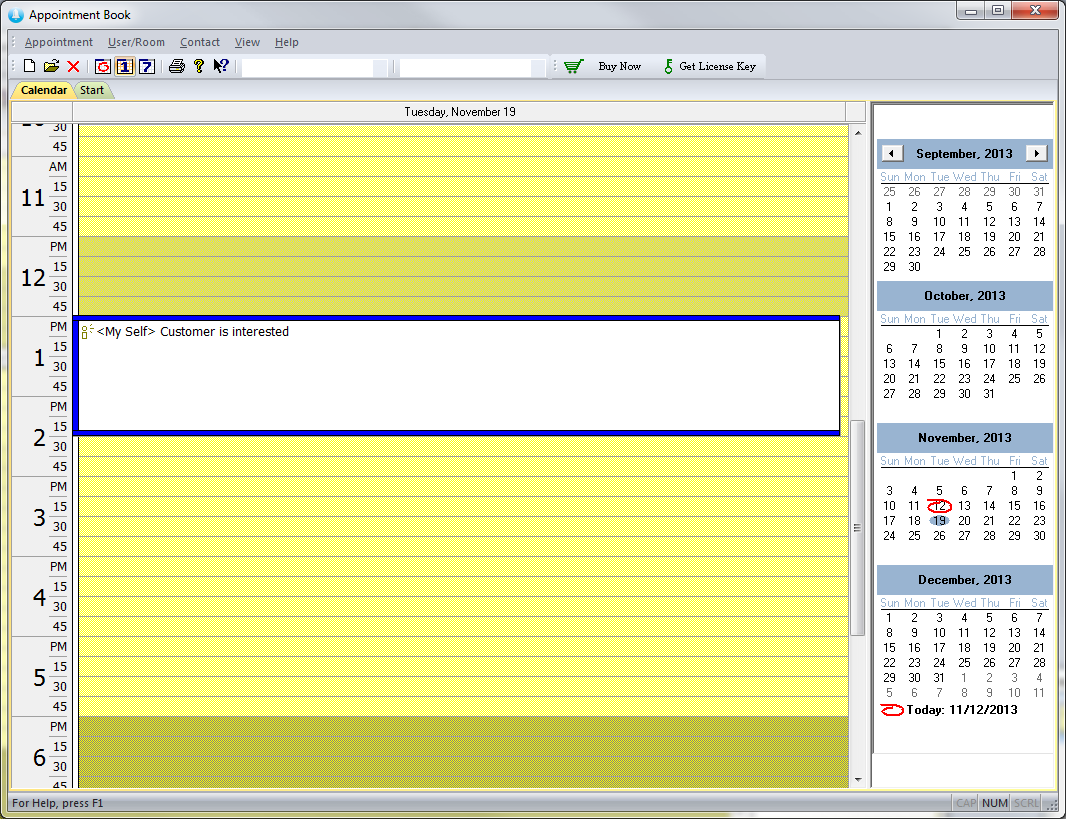Go to previous month in mini calendar
Image resolution: width=1066 pixels, height=819 pixels.
point(893,154)
